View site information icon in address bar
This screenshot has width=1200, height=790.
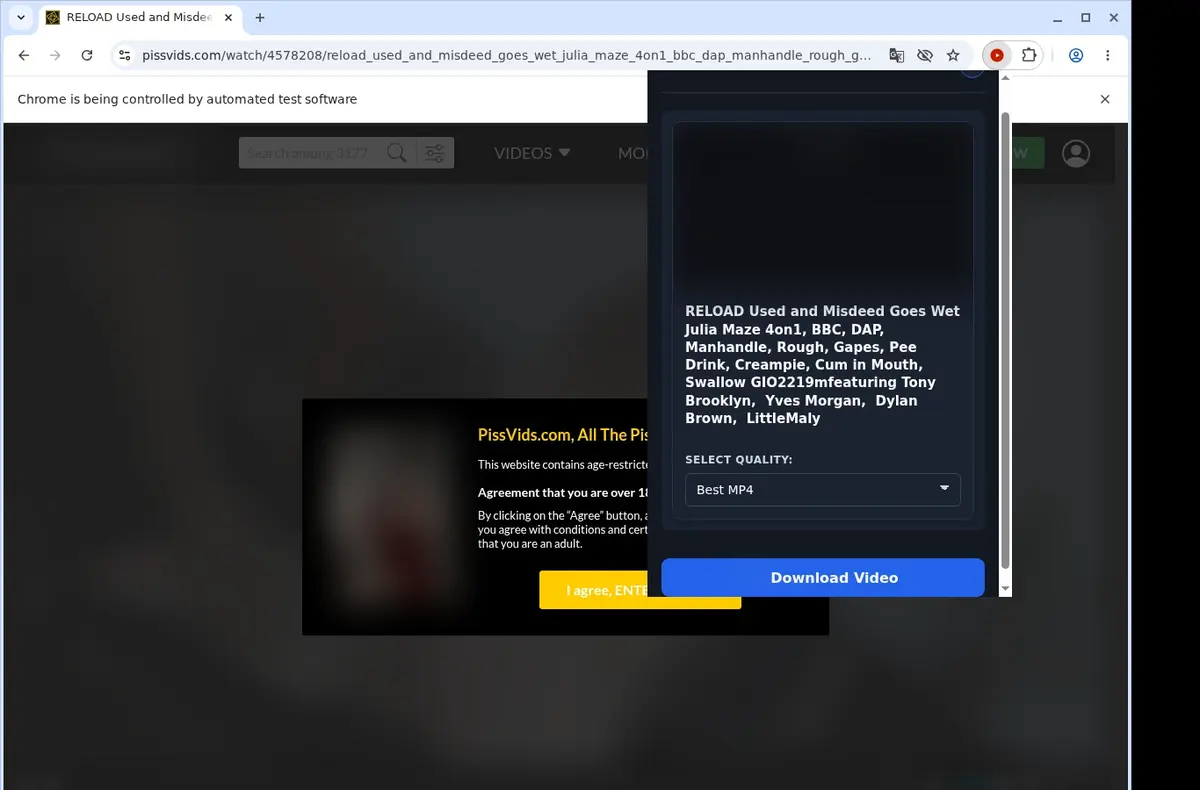point(124,56)
